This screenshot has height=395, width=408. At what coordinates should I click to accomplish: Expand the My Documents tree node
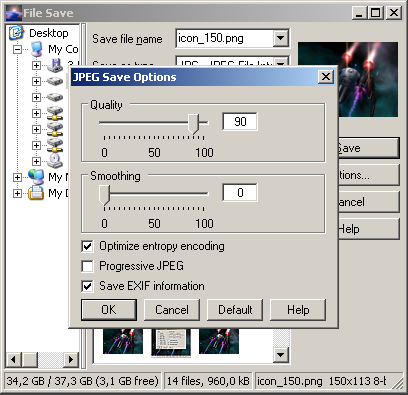point(17,193)
